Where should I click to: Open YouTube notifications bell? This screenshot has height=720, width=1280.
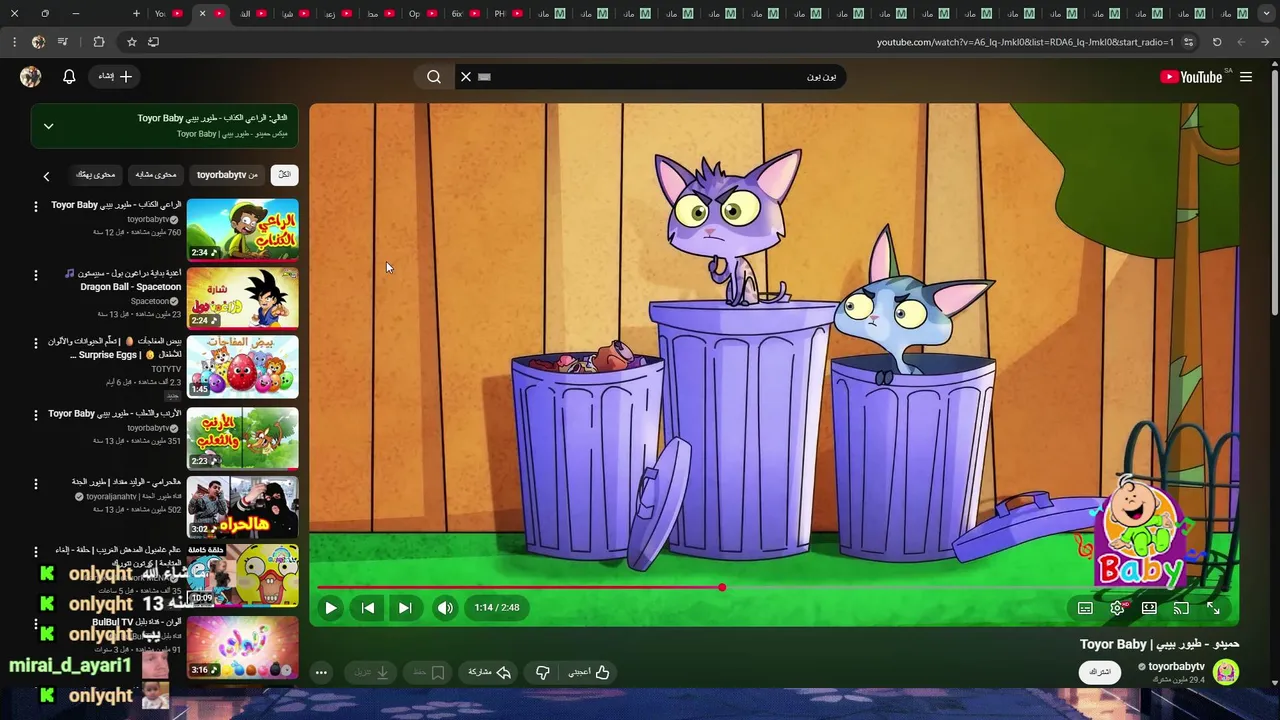point(69,77)
